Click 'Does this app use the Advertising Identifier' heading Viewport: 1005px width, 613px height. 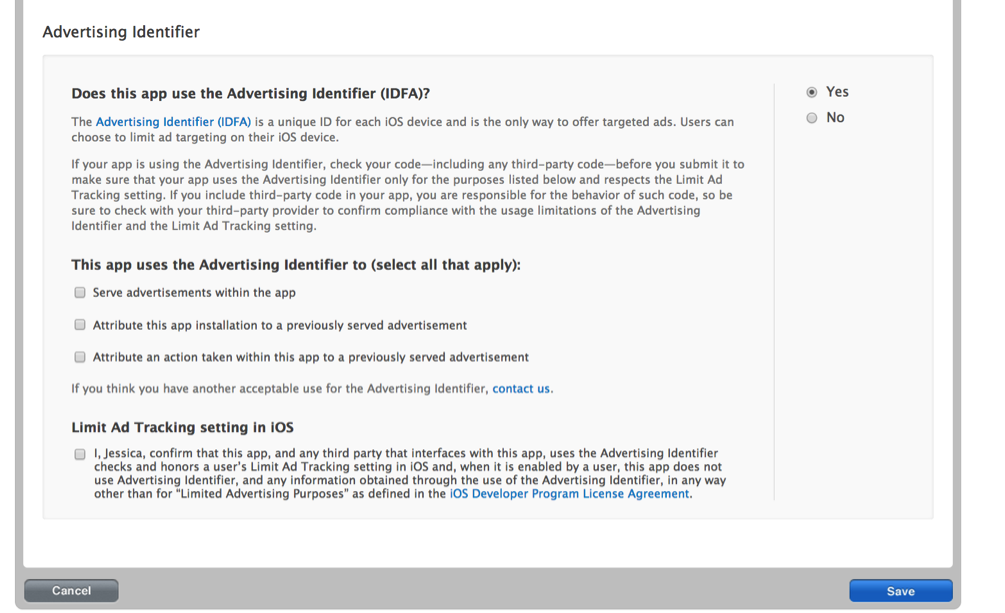click(250, 94)
